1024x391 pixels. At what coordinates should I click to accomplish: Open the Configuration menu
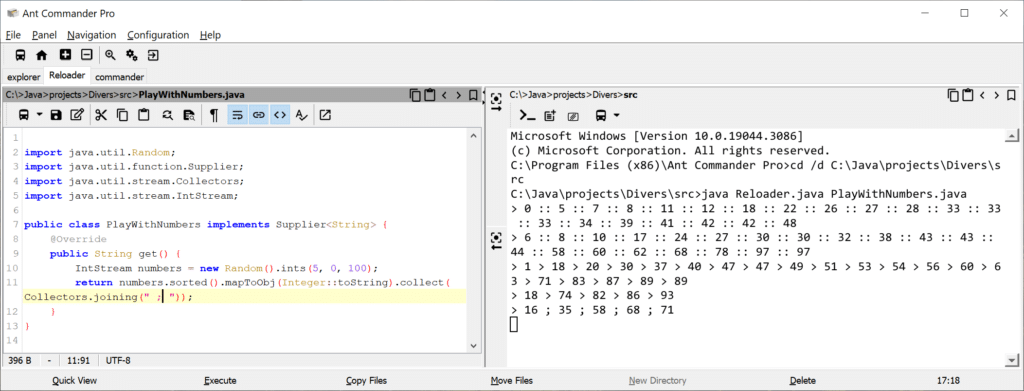click(158, 35)
